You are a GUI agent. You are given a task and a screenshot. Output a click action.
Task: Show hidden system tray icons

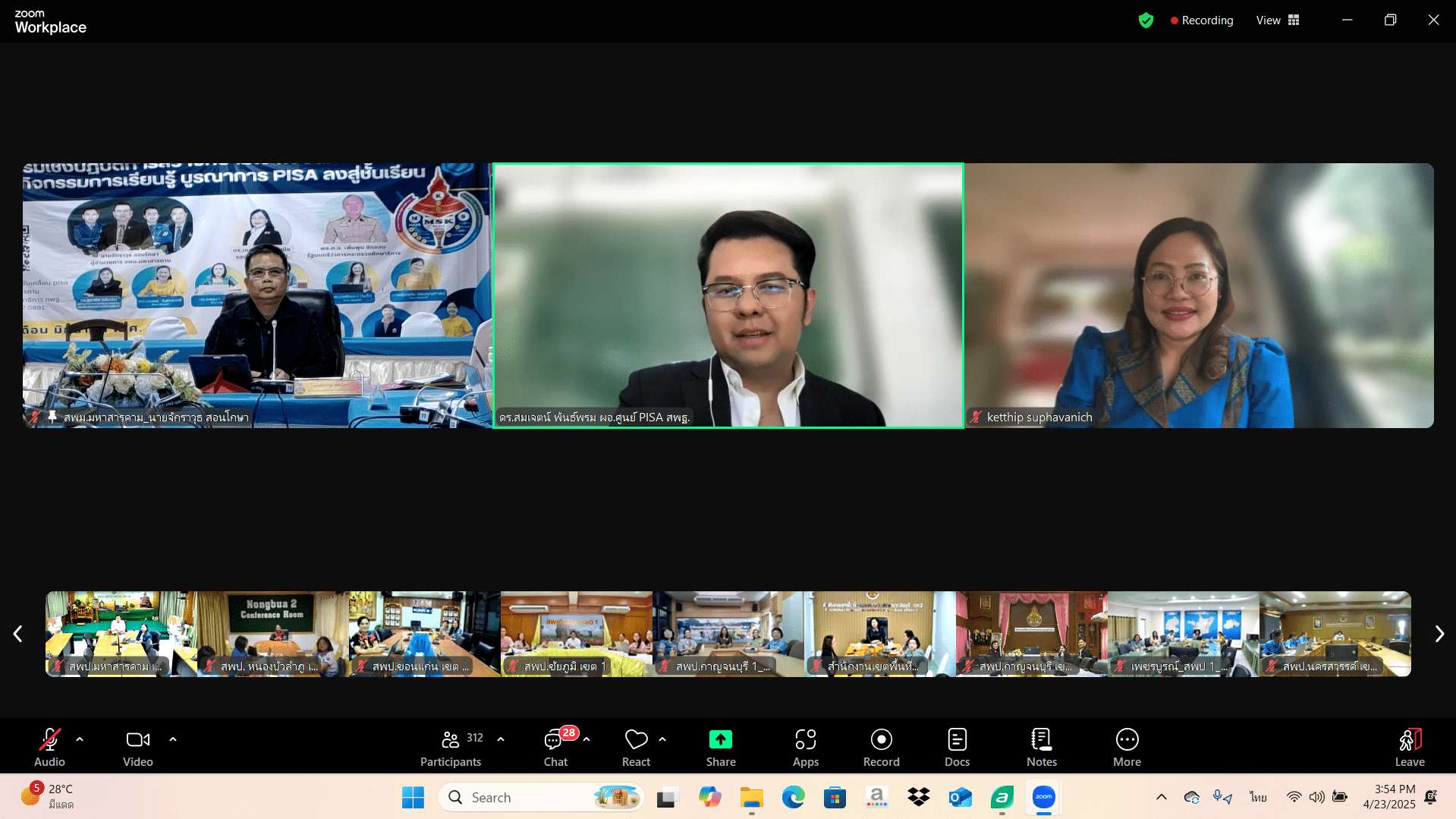tap(1161, 797)
